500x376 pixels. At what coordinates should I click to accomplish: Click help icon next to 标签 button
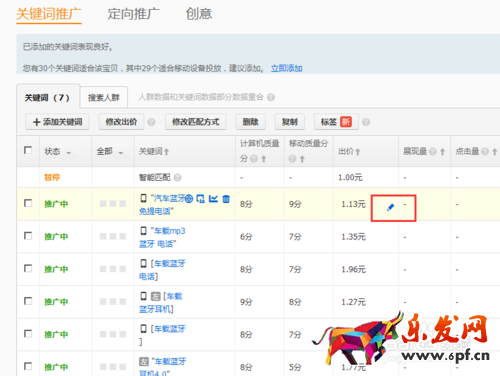click(366, 122)
